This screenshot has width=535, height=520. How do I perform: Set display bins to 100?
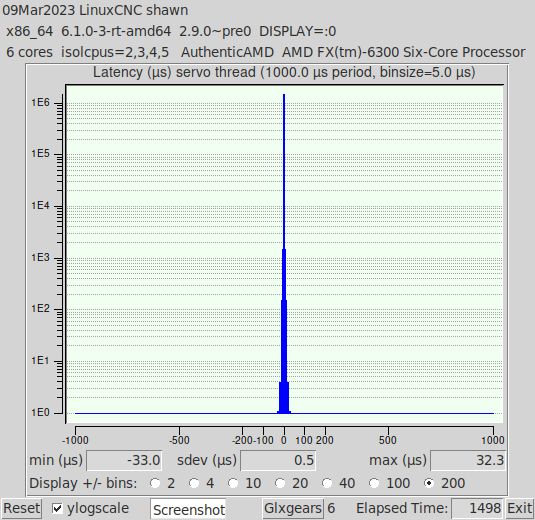374,483
